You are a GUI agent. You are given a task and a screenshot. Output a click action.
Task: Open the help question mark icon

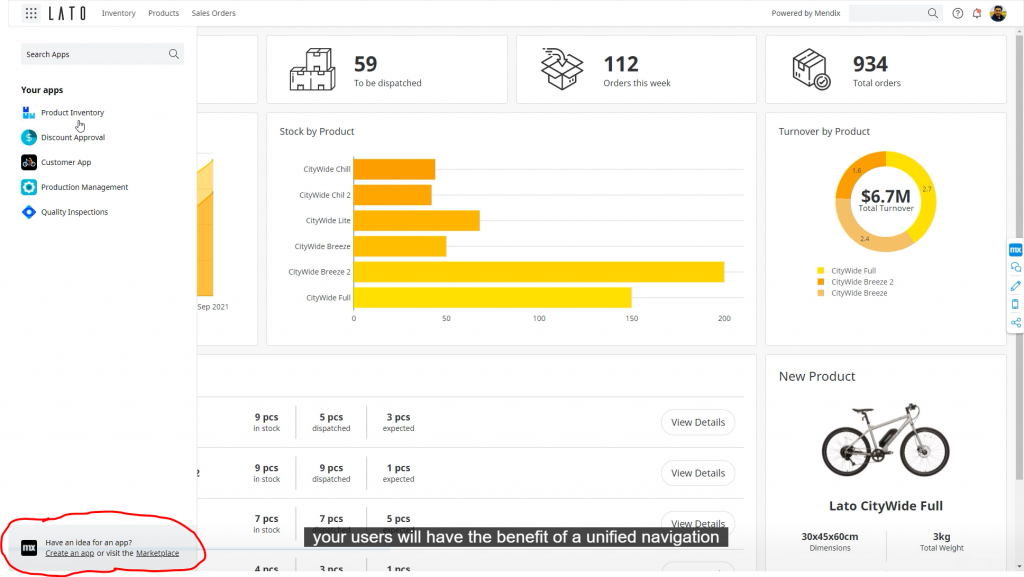point(958,13)
